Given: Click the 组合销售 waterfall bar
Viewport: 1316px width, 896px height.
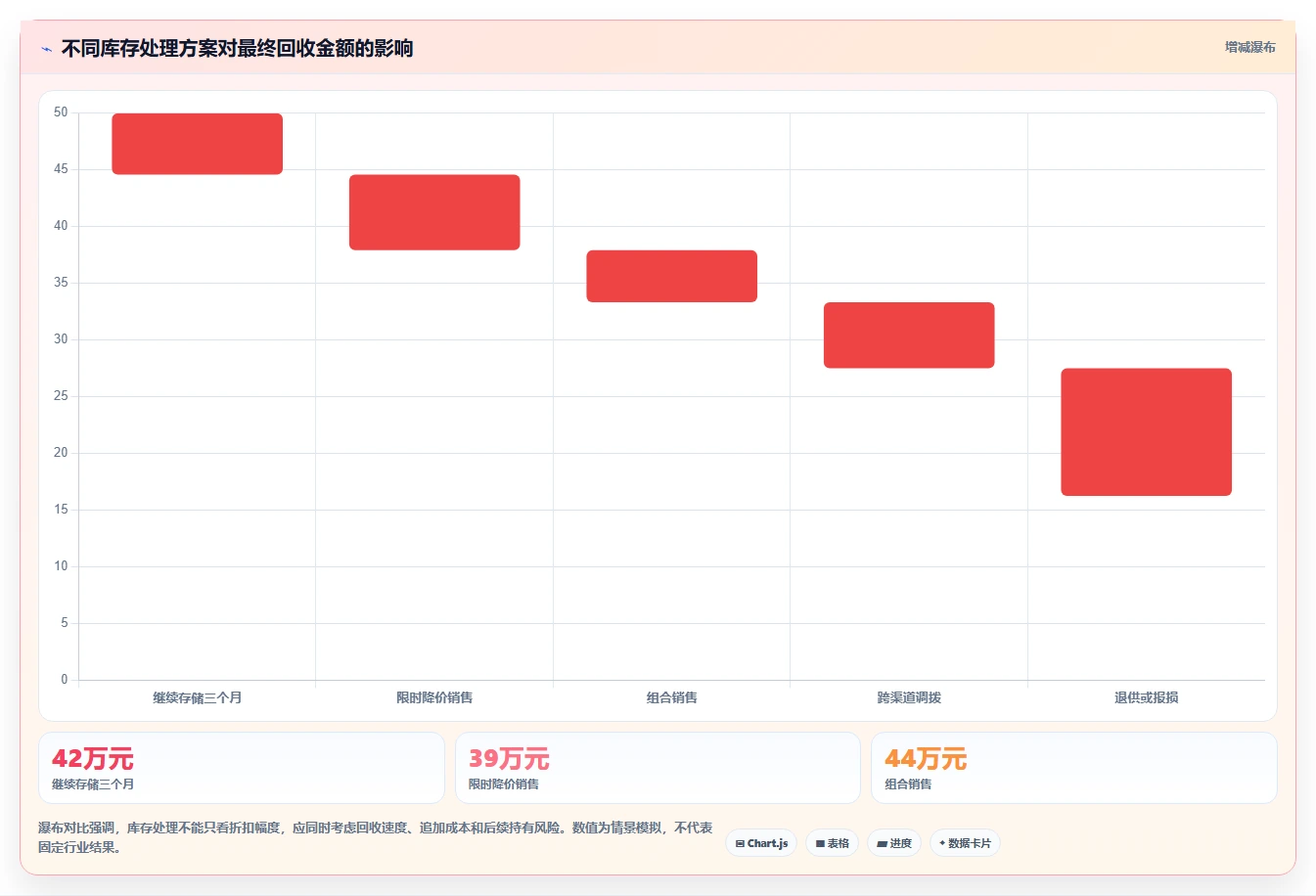Looking at the screenshot, I should coord(672,276).
